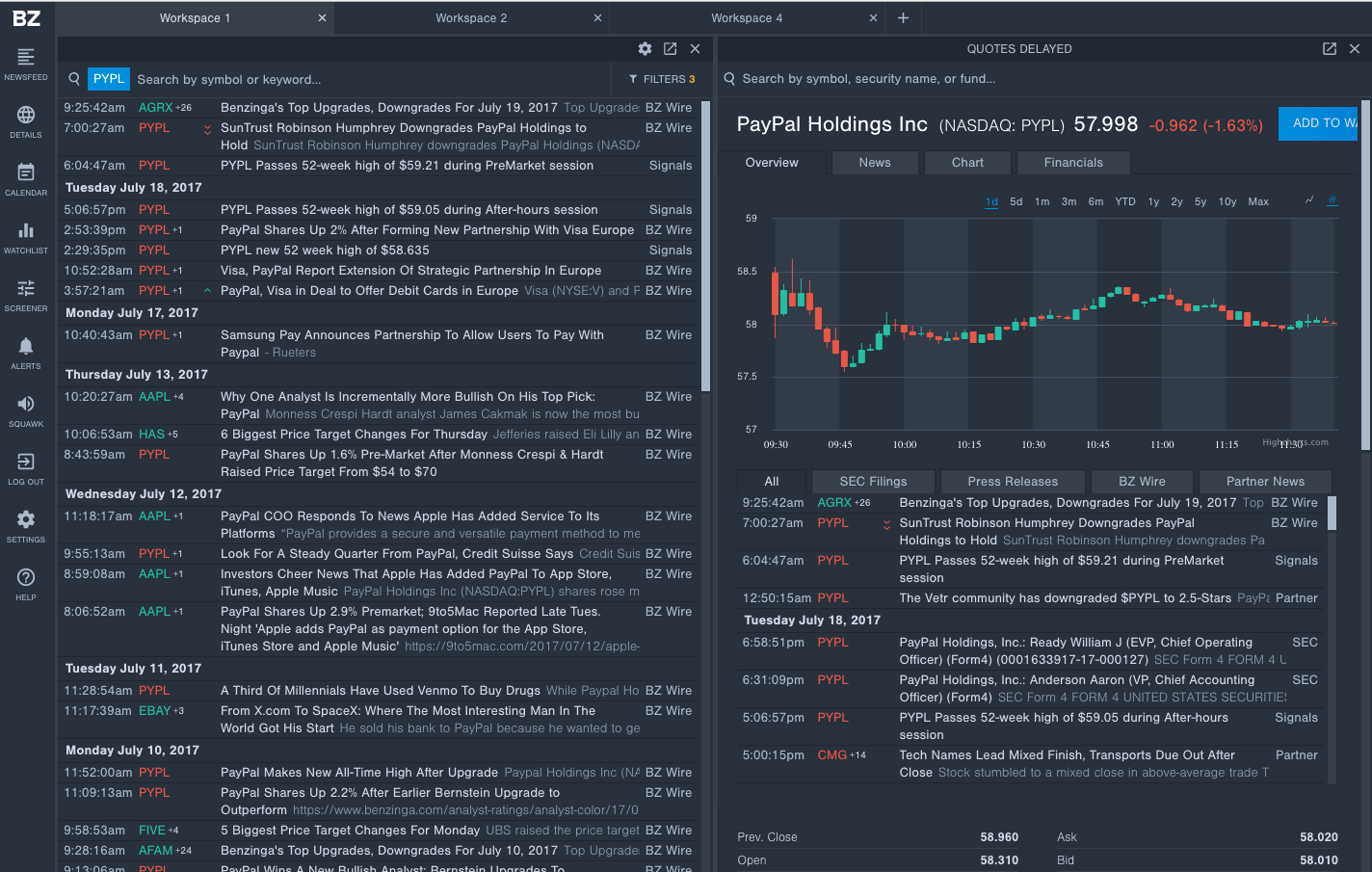Image resolution: width=1372 pixels, height=872 pixels.
Task: Set chart range to Max
Action: [x=1258, y=201]
